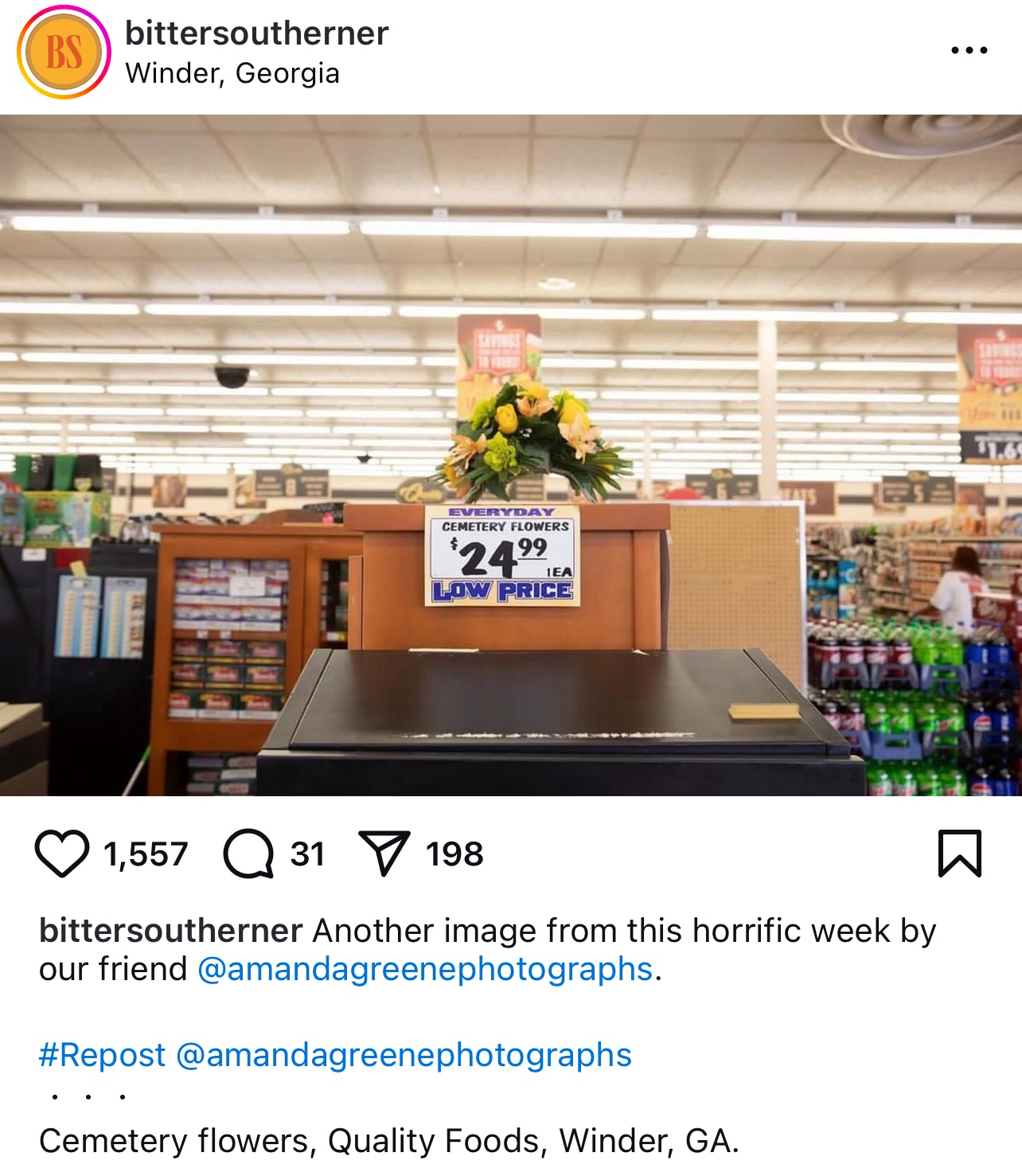The height and width of the screenshot is (1176, 1022).
Task: Open the three-dot more options menu
Action: 969,50
